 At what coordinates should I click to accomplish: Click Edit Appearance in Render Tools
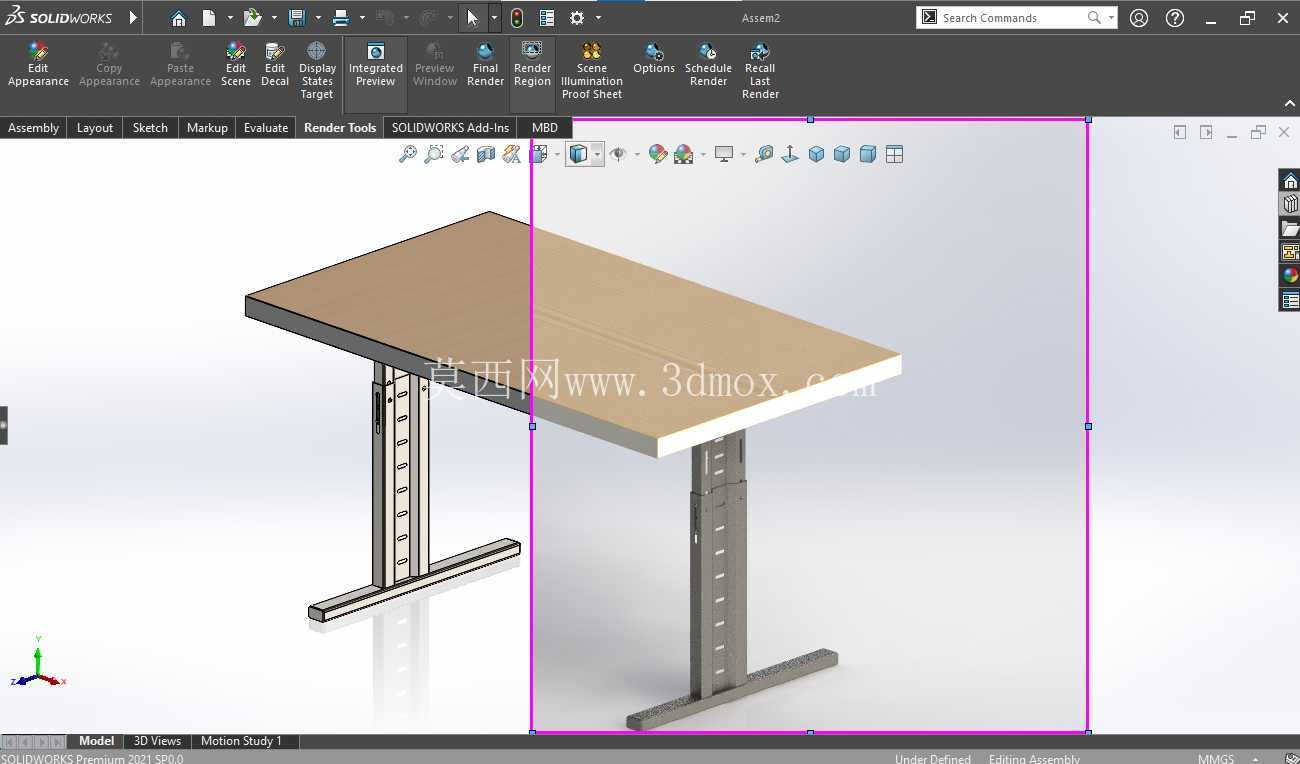coord(38,65)
